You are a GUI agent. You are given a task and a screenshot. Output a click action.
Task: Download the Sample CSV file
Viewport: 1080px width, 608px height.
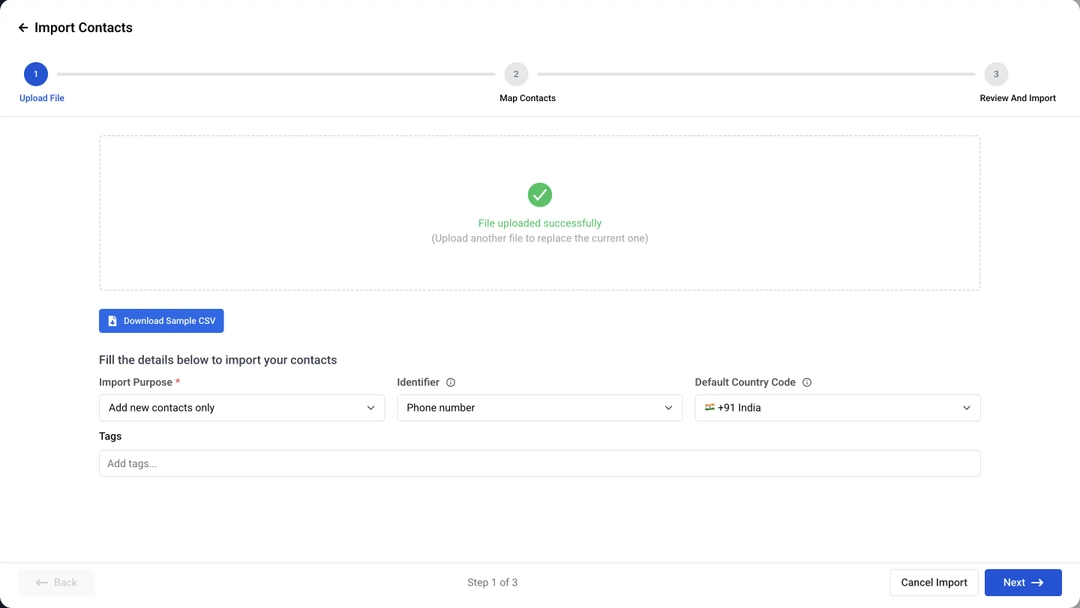(x=161, y=321)
